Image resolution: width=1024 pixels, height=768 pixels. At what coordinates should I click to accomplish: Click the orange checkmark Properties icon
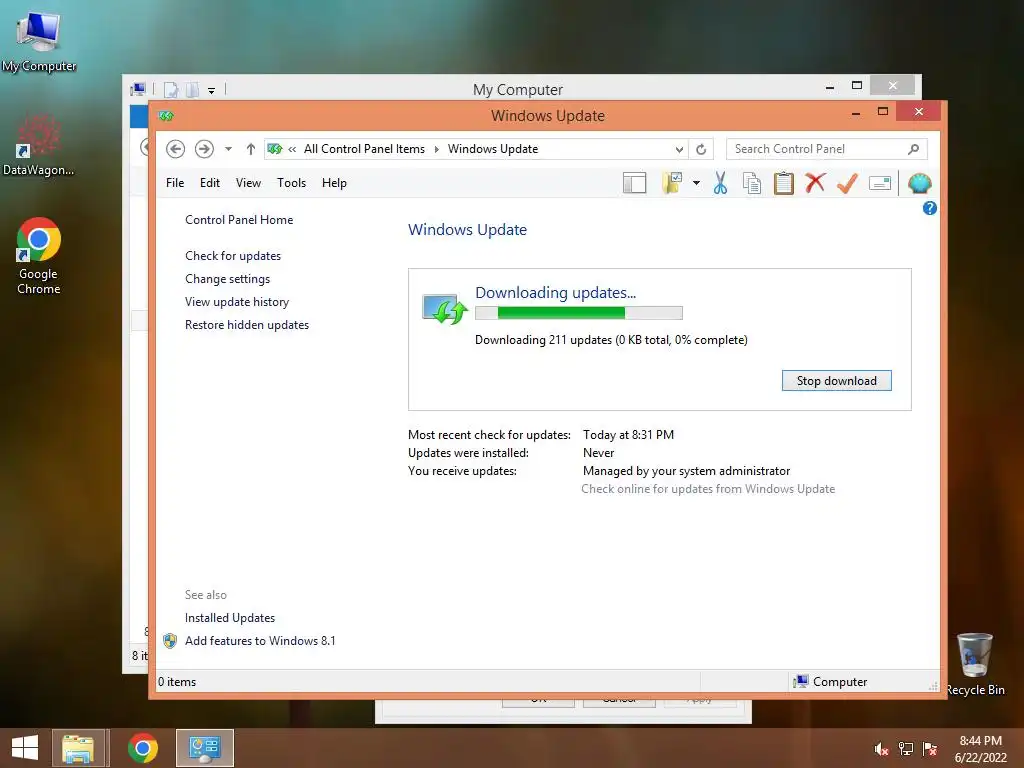[x=847, y=184]
